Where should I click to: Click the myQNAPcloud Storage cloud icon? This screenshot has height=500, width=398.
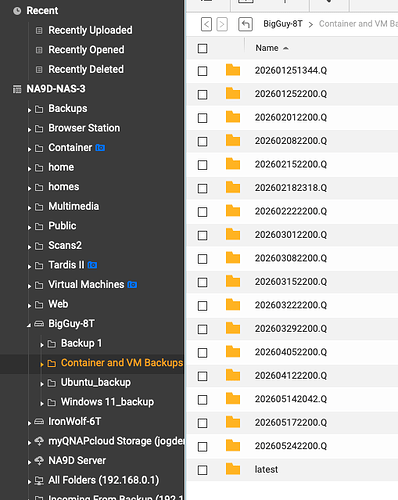(39, 441)
